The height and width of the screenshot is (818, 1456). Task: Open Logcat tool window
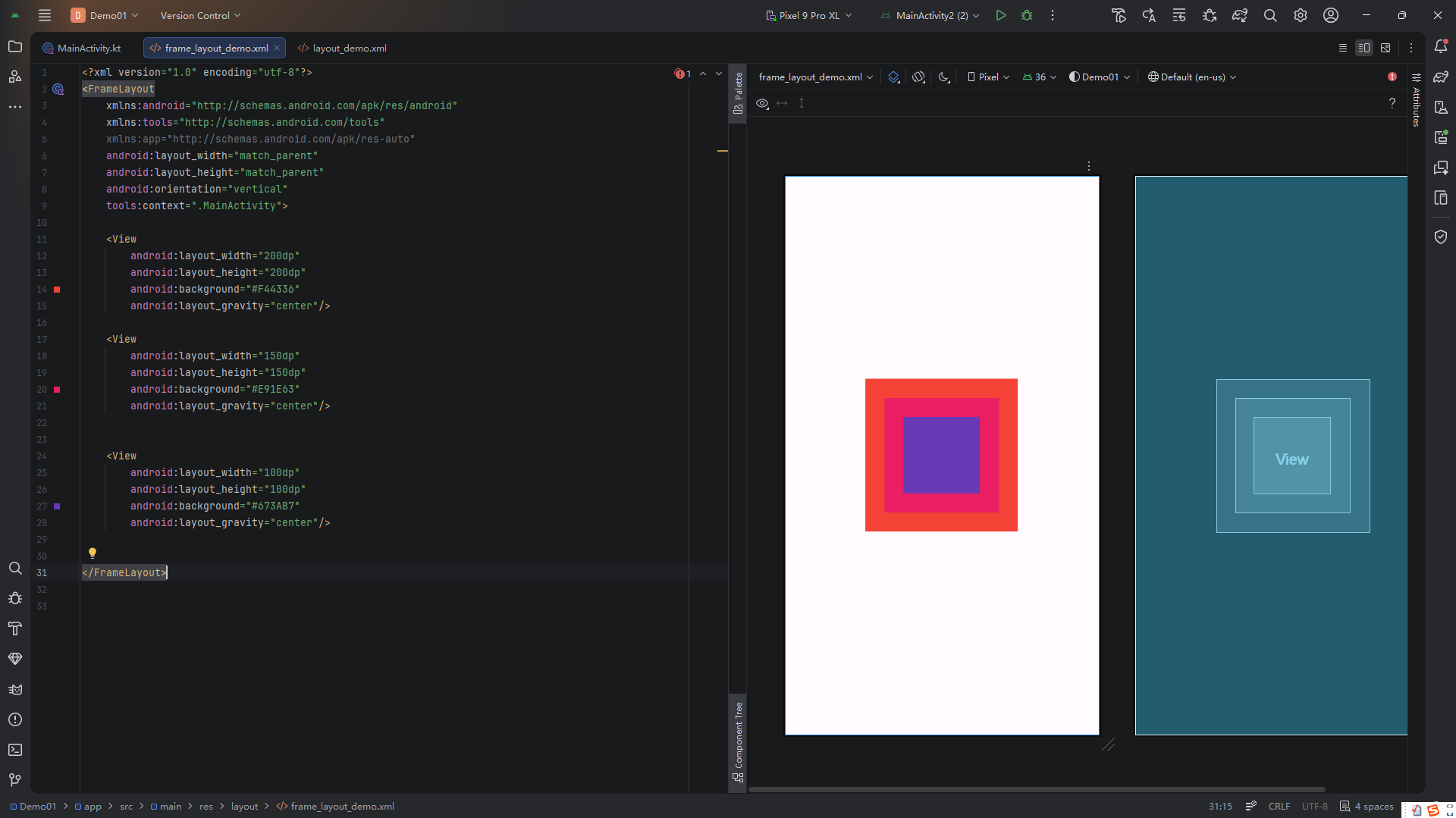tap(15, 689)
